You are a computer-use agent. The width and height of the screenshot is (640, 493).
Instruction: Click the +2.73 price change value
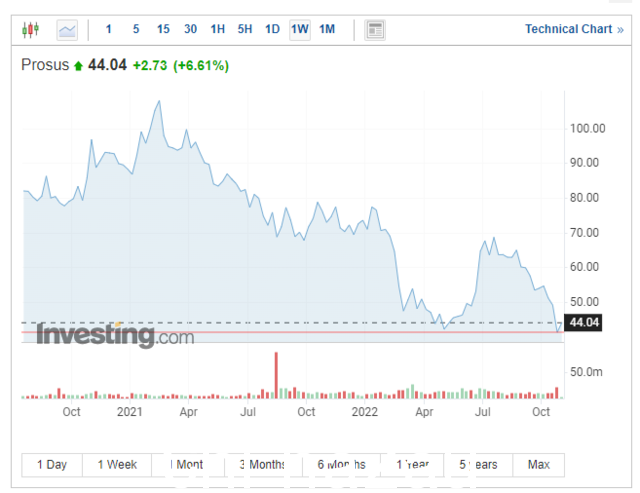150,66
